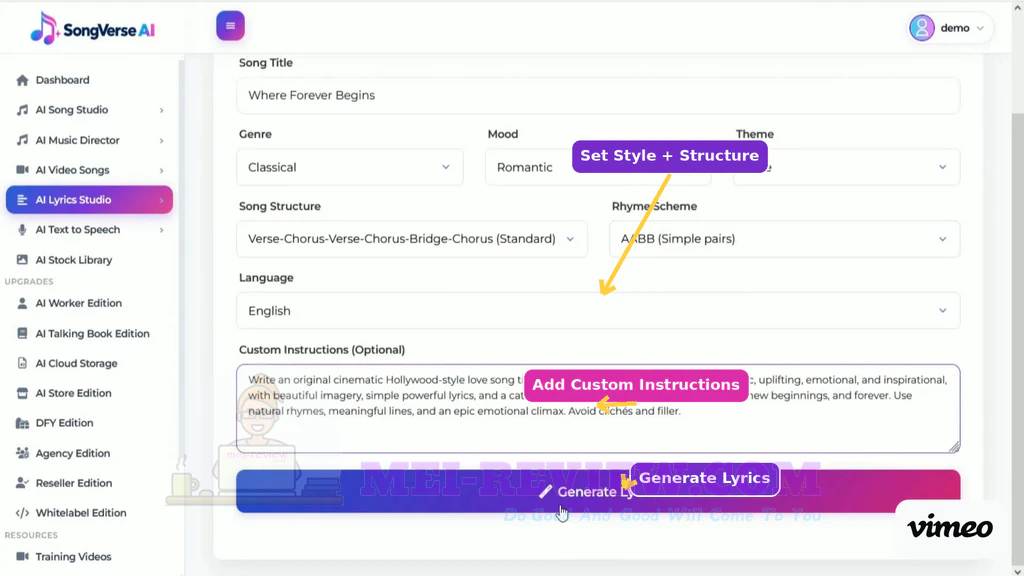Image resolution: width=1024 pixels, height=576 pixels.
Task: Click the Training Videos camera icon
Action: pos(22,556)
